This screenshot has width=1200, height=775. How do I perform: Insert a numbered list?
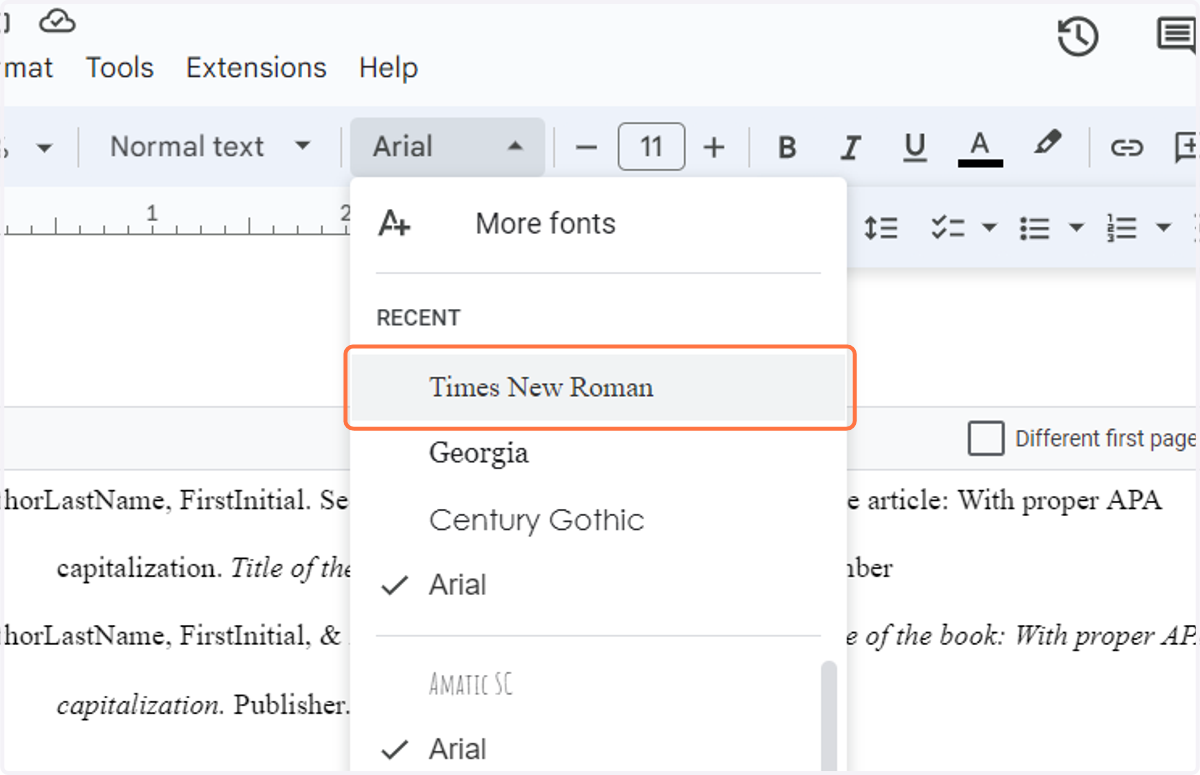(x=1122, y=228)
